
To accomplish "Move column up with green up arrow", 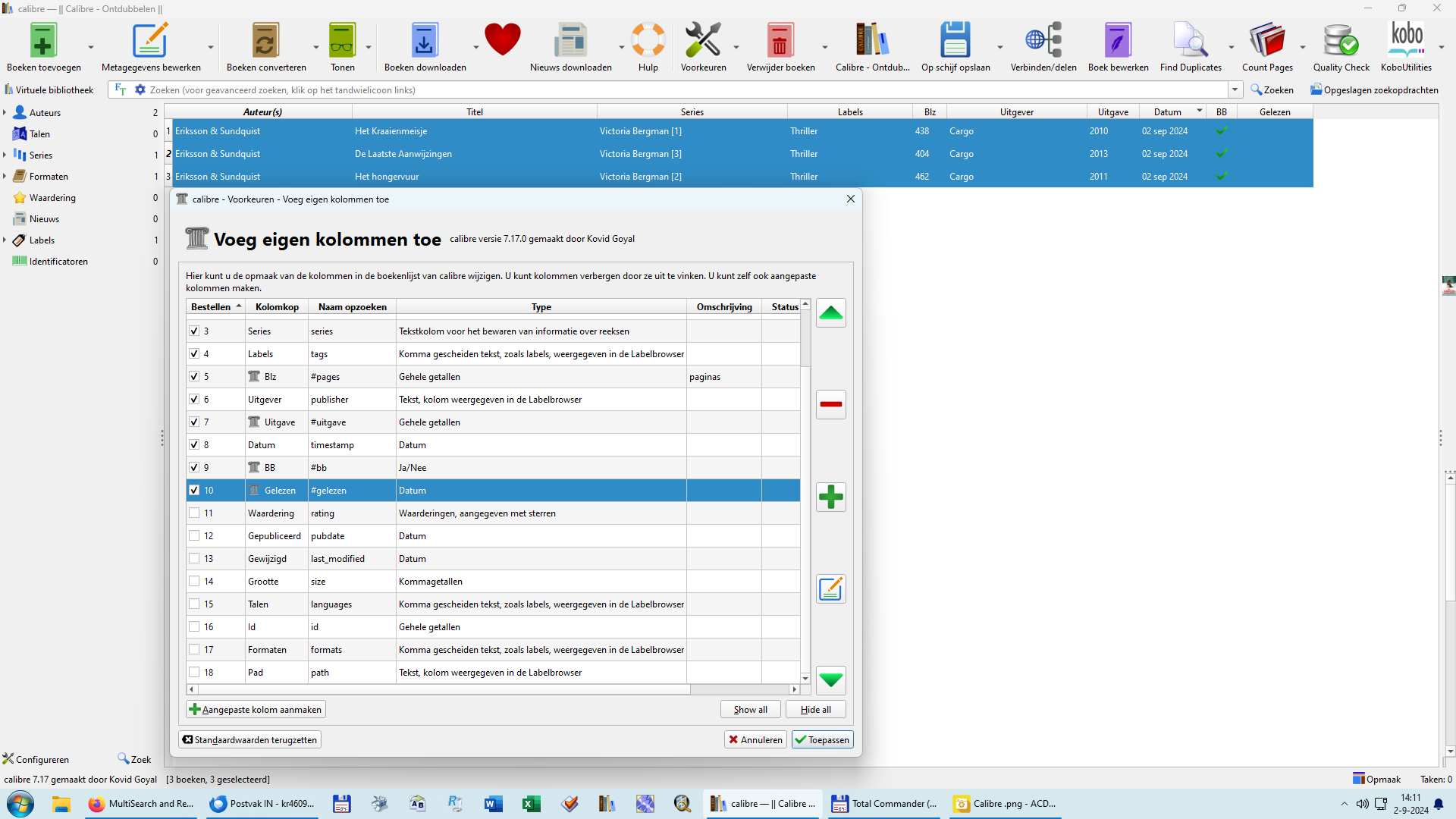I will 831,313.
